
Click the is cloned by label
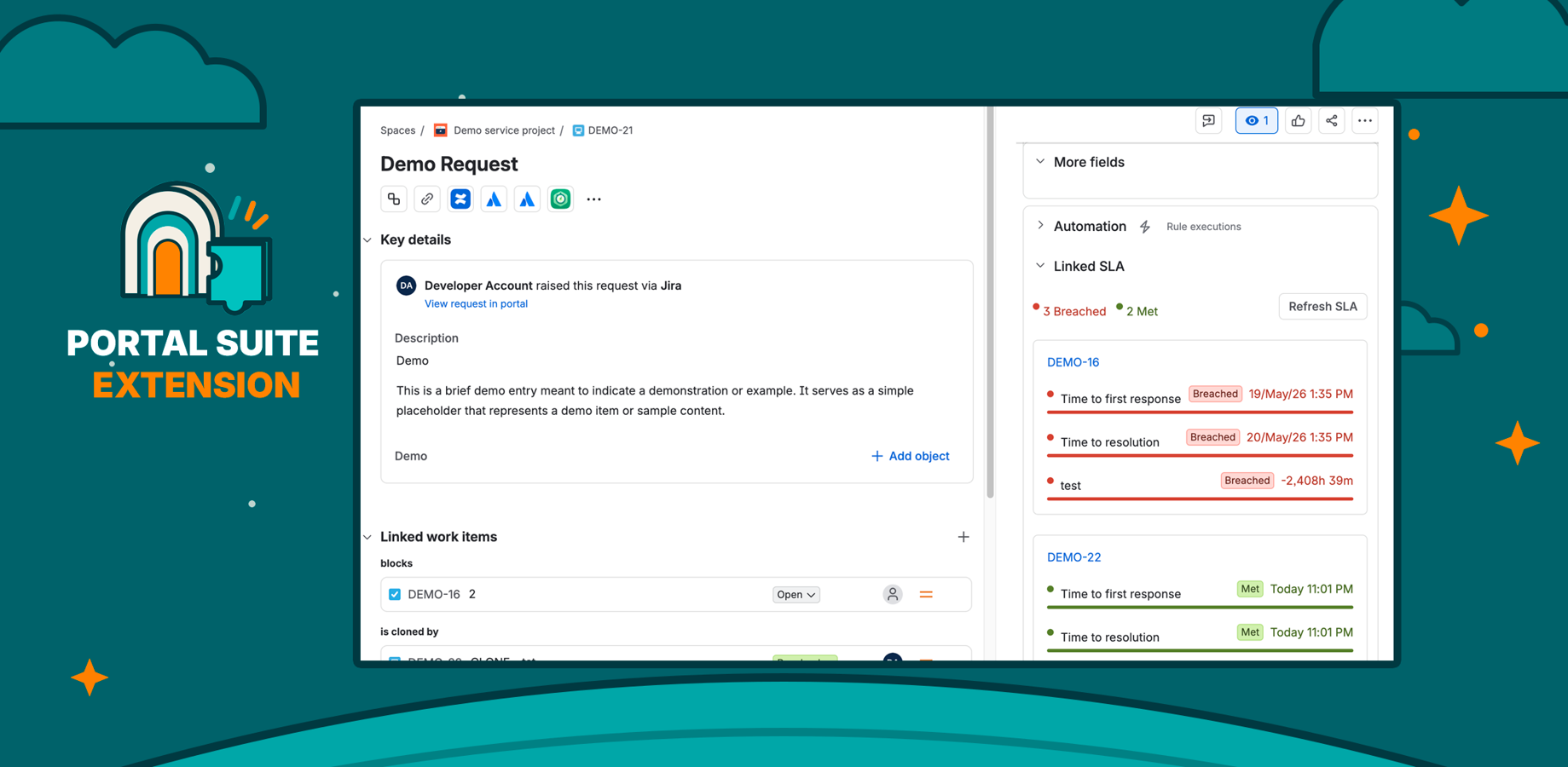pyautogui.click(x=409, y=631)
